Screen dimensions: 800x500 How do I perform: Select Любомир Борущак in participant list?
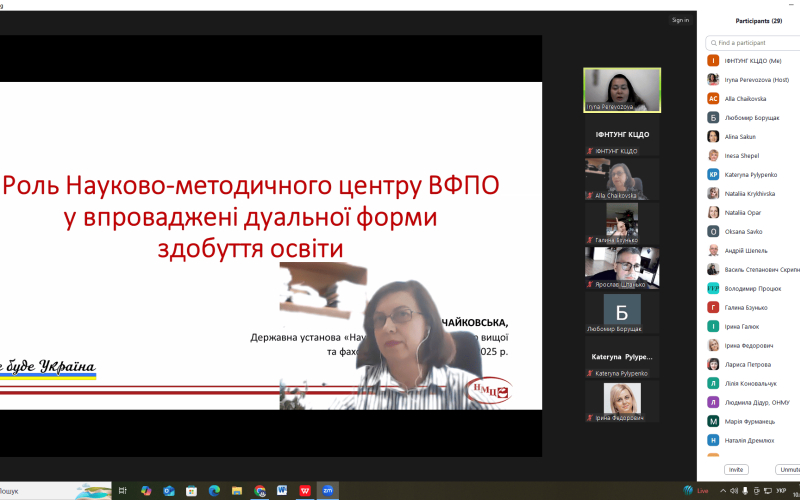point(753,118)
